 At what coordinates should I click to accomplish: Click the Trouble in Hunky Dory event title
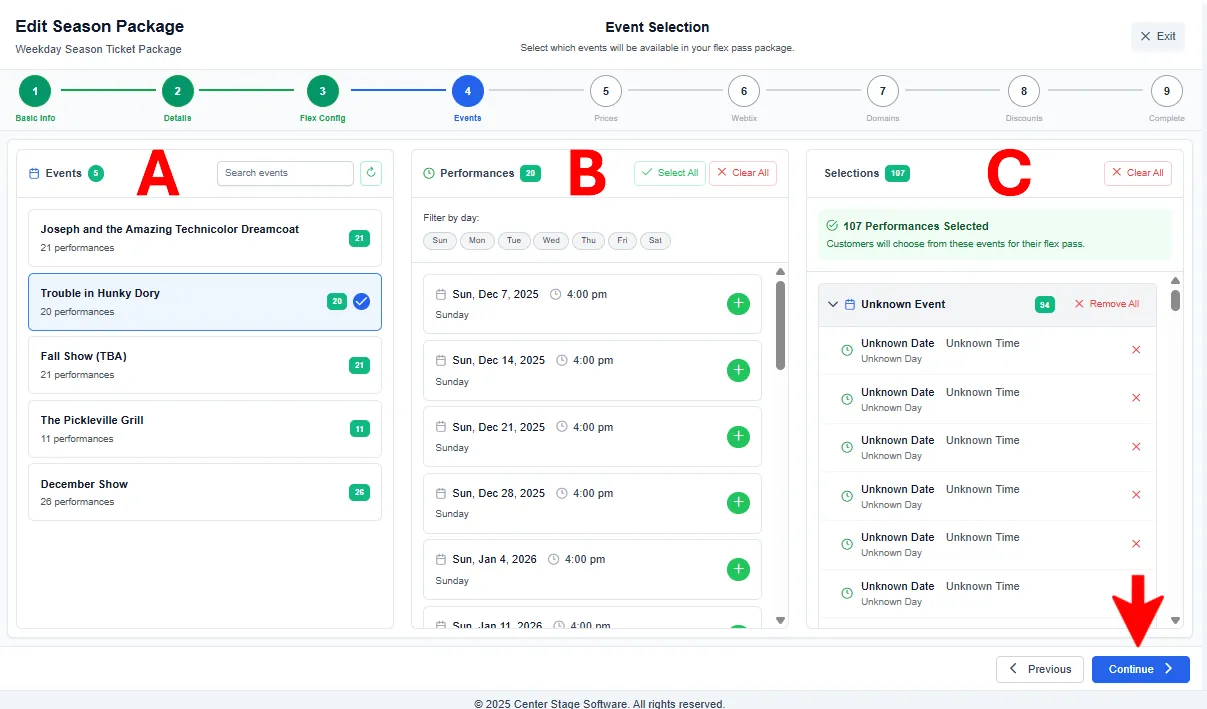(x=100, y=293)
